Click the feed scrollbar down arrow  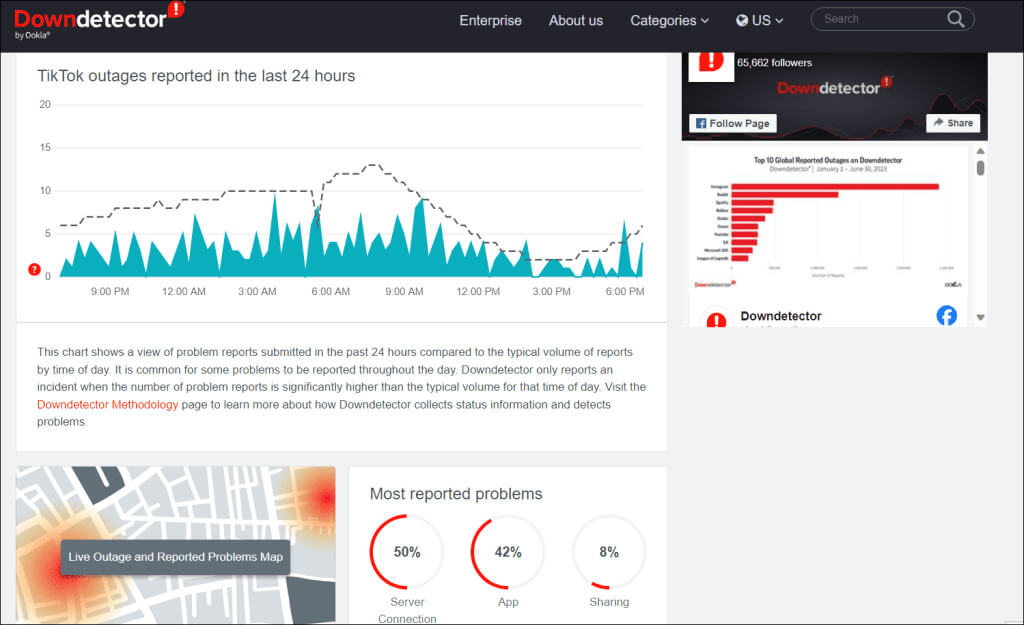click(x=980, y=317)
